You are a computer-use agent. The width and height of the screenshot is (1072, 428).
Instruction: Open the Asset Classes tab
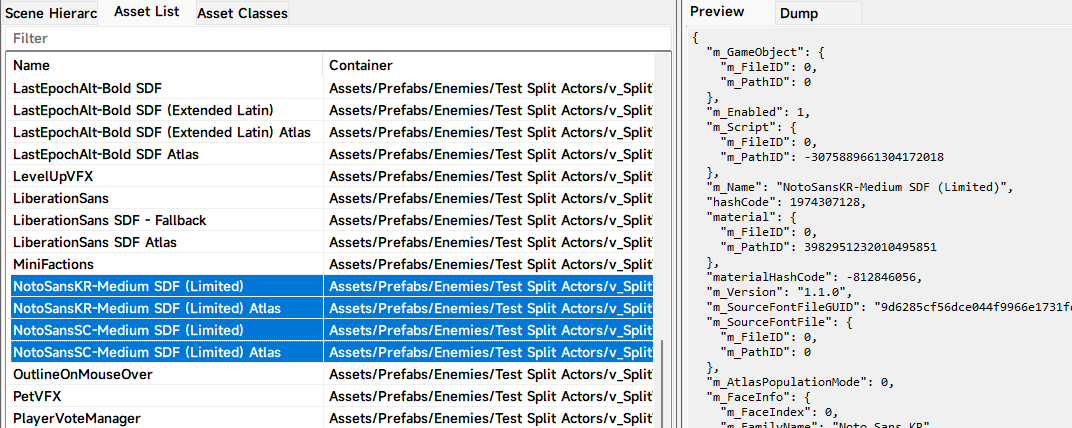242,13
